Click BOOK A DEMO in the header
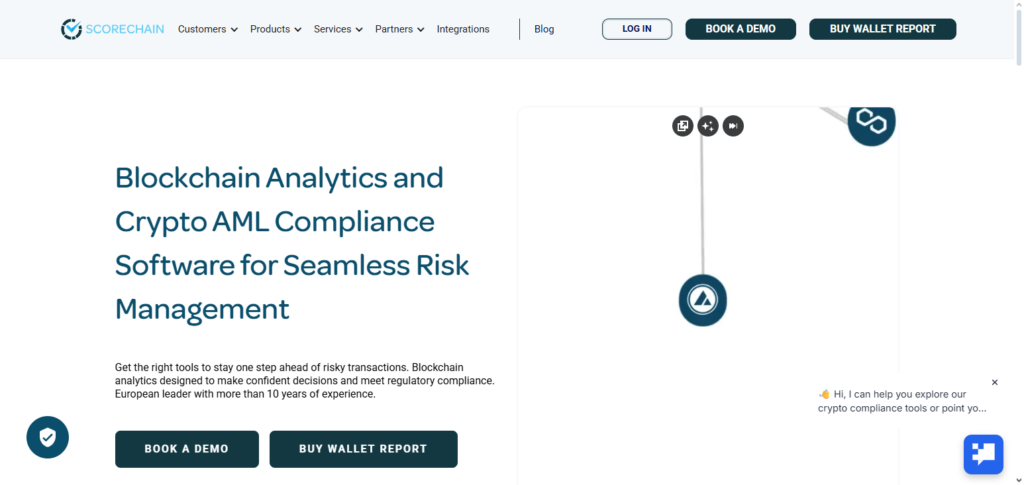This screenshot has height=485, width=1024. (740, 29)
